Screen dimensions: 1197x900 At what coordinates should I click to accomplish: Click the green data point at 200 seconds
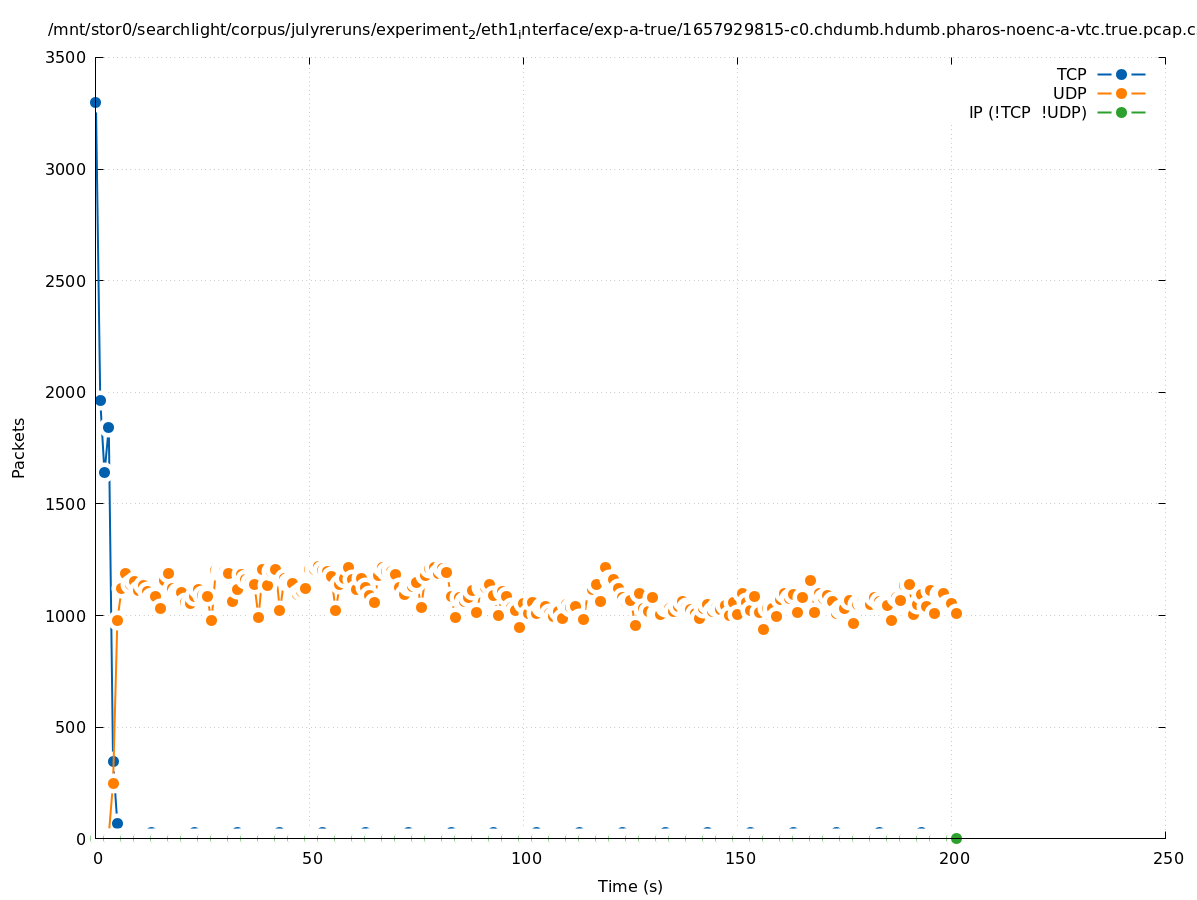pos(956,838)
